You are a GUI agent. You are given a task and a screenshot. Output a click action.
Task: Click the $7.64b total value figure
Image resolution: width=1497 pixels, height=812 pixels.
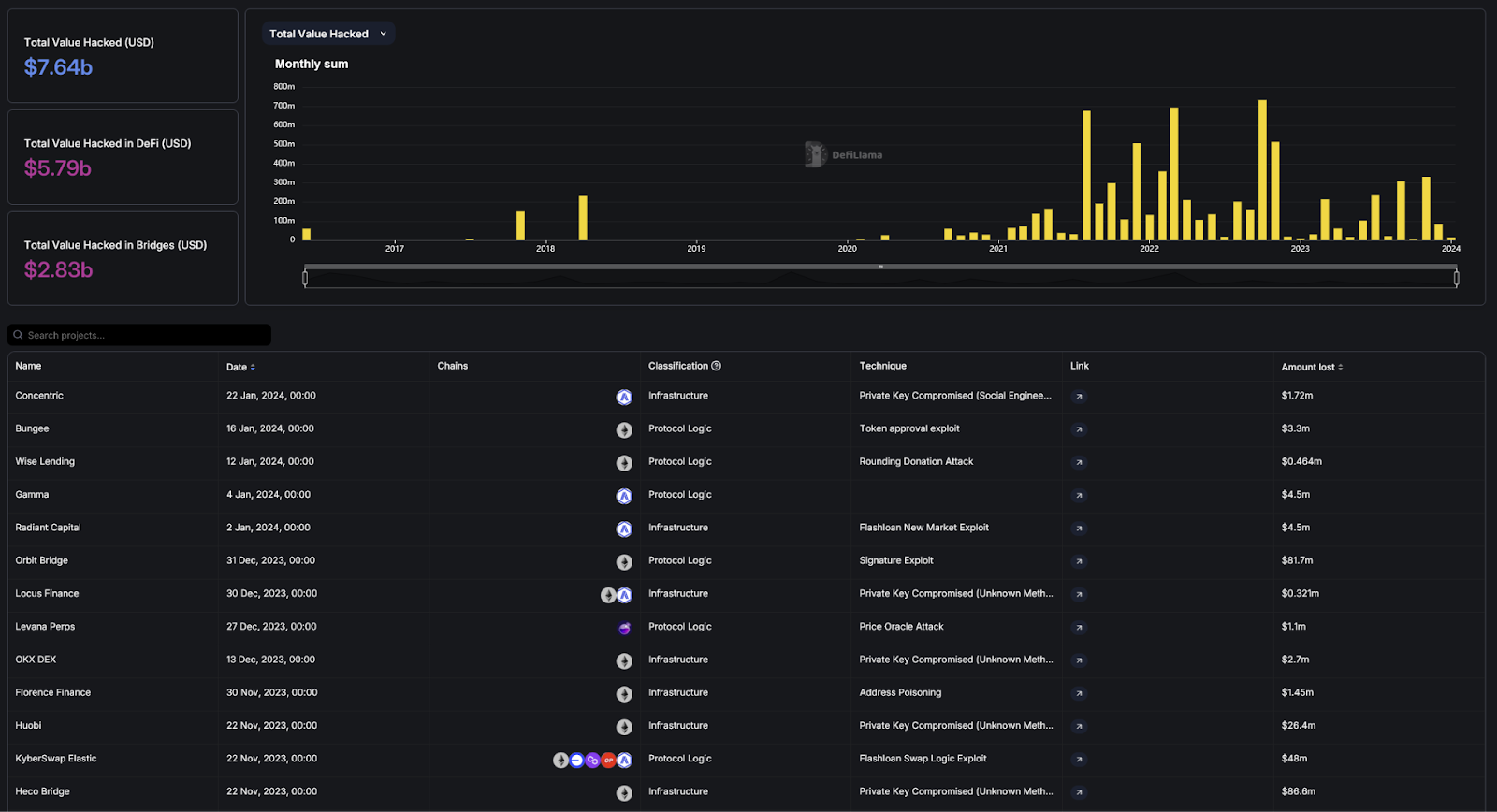[x=58, y=67]
